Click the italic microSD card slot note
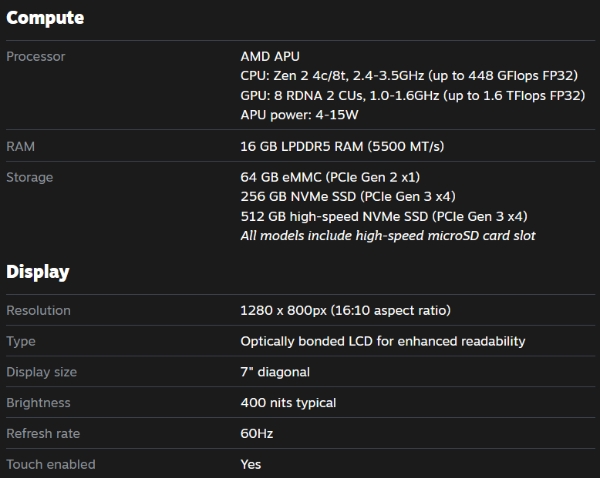The image size is (600, 478). click(388, 236)
